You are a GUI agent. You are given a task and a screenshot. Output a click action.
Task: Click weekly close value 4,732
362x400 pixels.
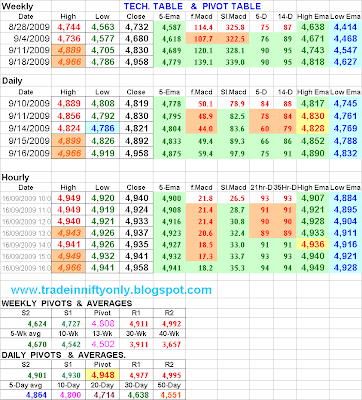137,27
